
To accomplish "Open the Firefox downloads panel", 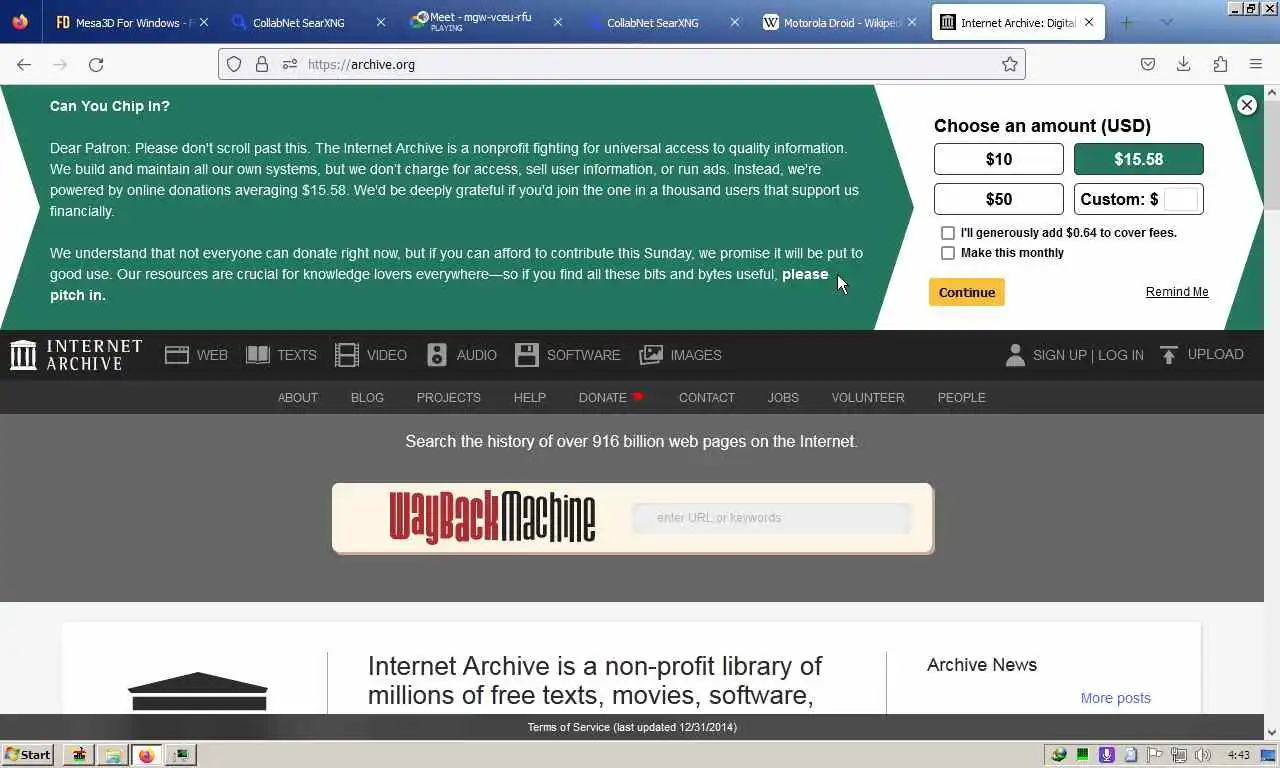I will [1183, 64].
